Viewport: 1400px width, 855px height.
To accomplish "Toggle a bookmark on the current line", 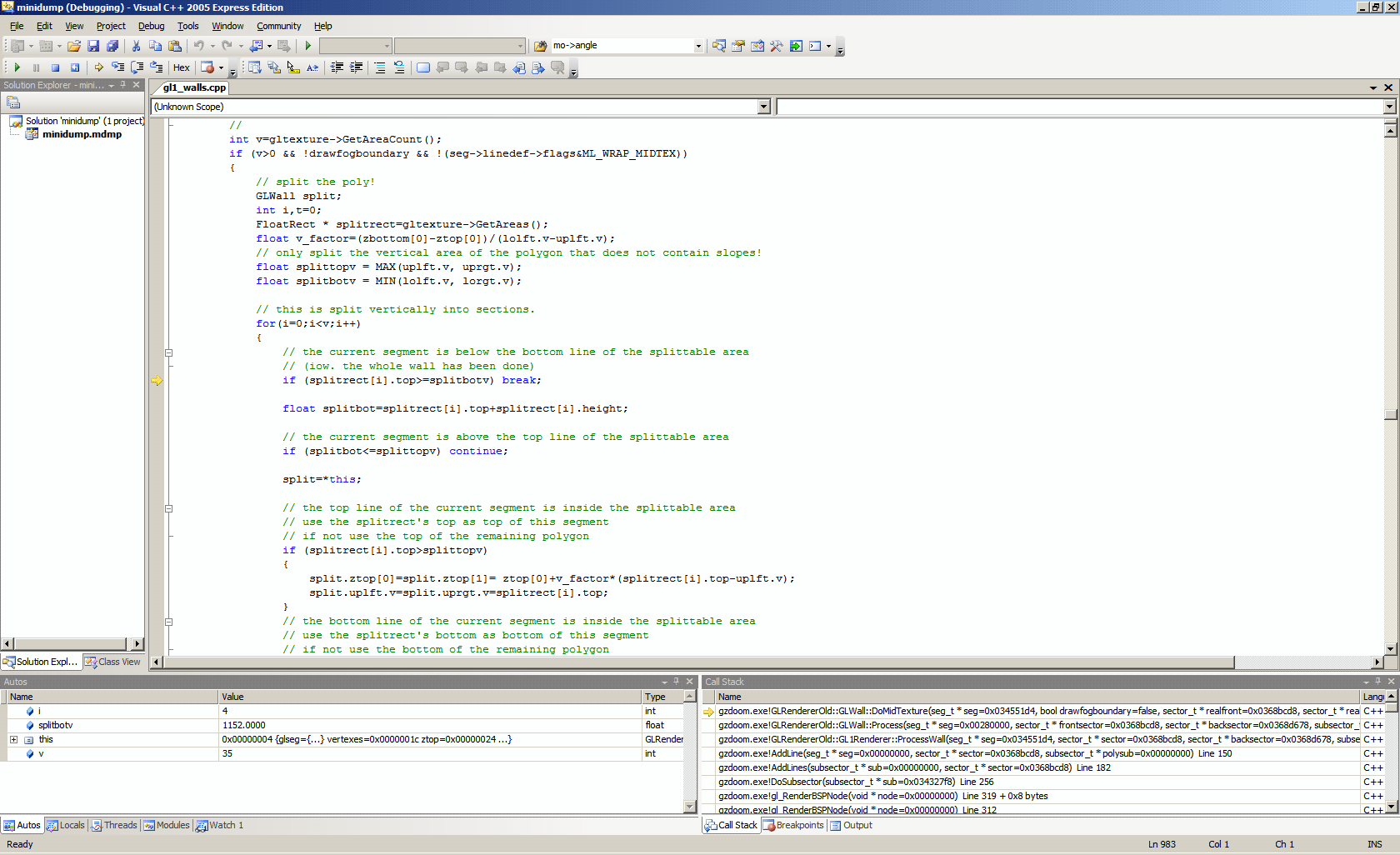I will click(423, 67).
